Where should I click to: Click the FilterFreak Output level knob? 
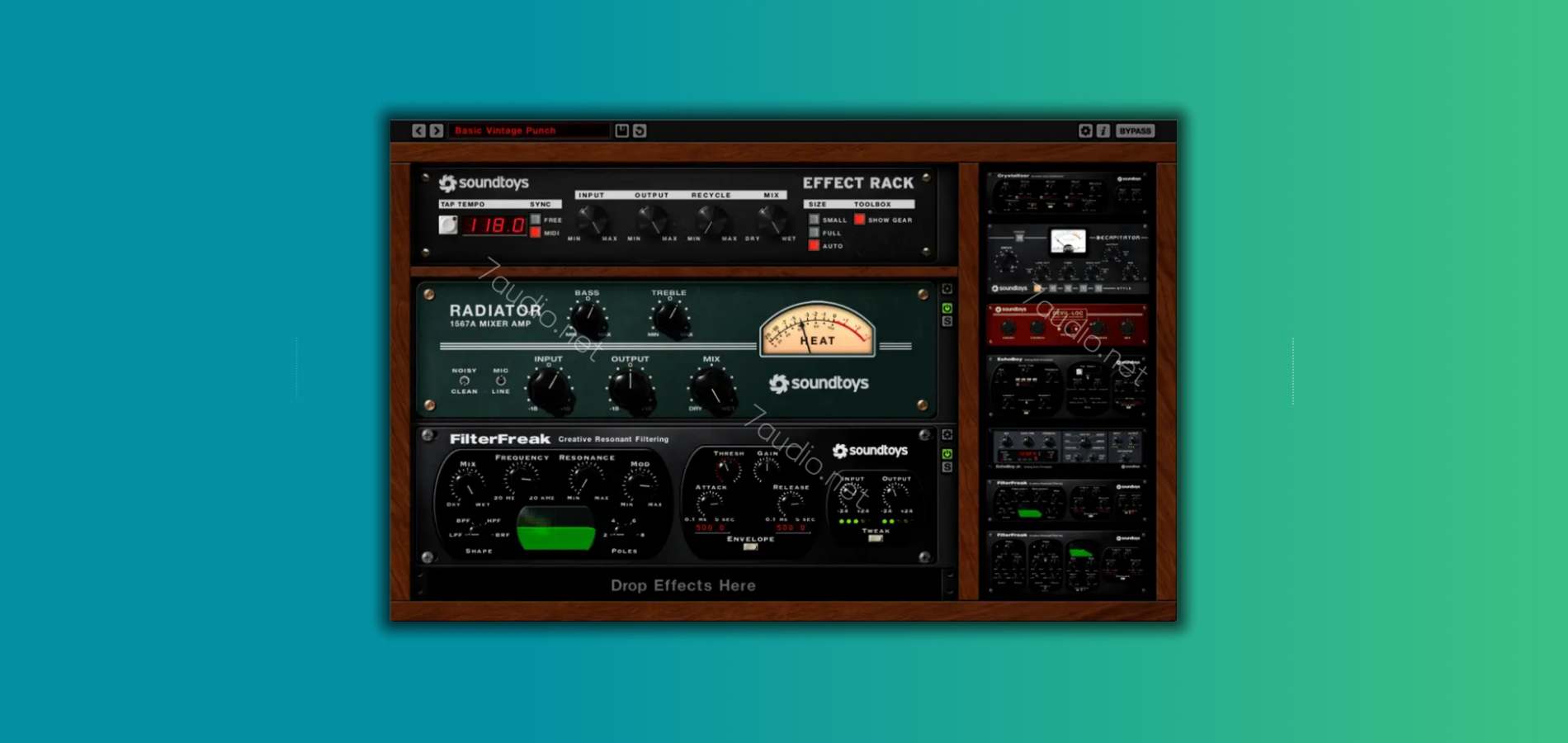pos(895,495)
